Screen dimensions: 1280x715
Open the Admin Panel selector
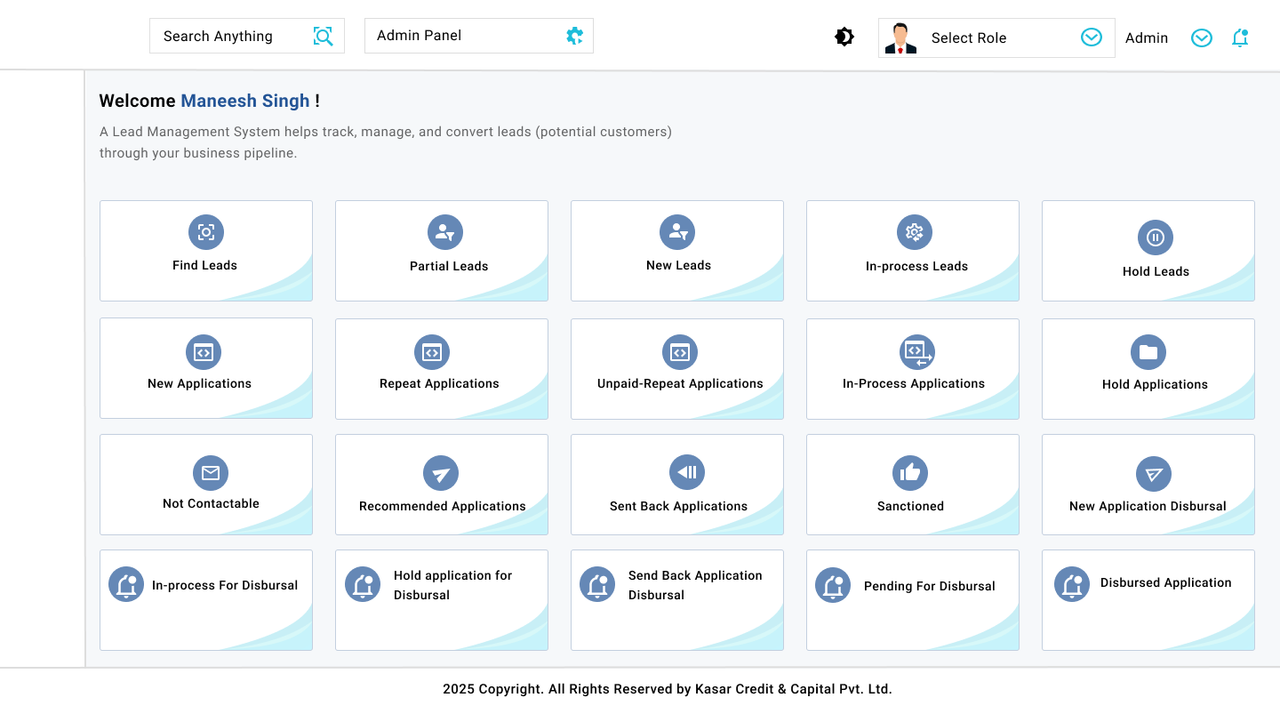click(478, 34)
